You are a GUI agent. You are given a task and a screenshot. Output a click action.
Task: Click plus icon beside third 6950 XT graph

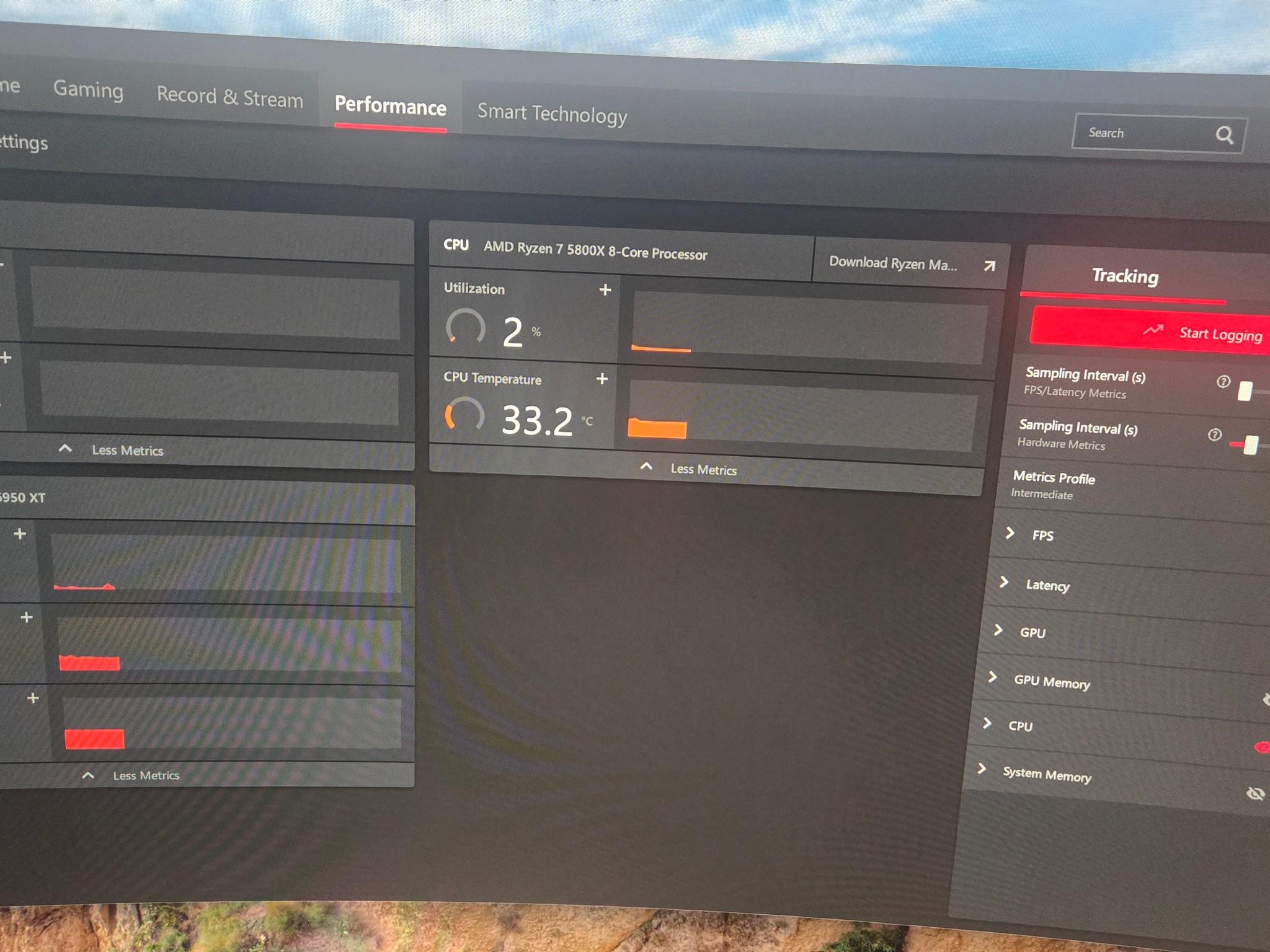pos(33,698)
